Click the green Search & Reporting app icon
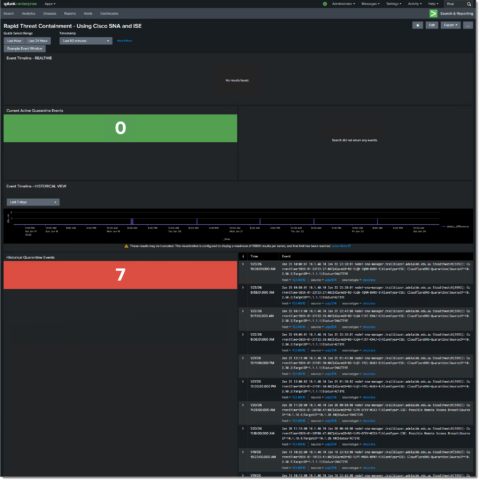480x480 pixels. tap(433, 13)
